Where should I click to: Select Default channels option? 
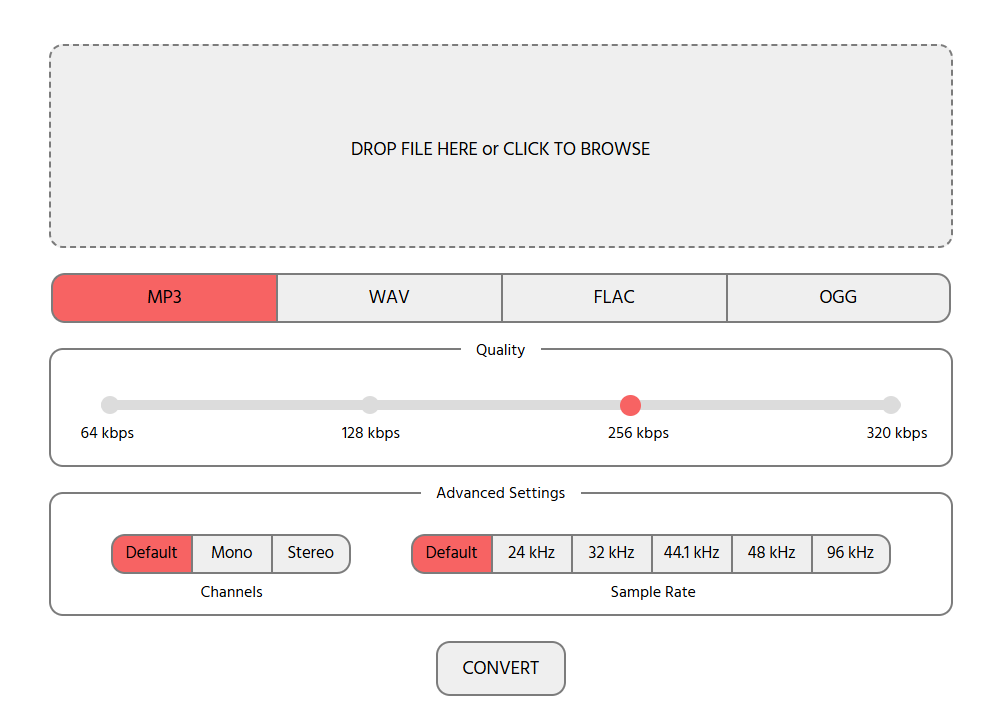pos(152,553)
